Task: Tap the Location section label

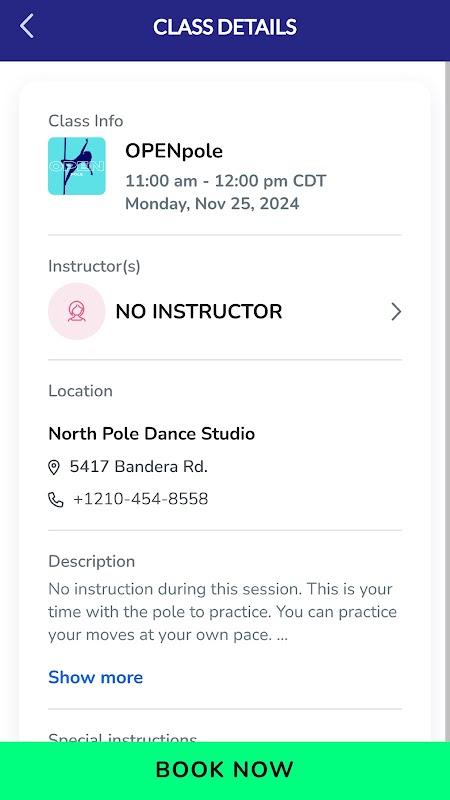Action: point(80,391)
